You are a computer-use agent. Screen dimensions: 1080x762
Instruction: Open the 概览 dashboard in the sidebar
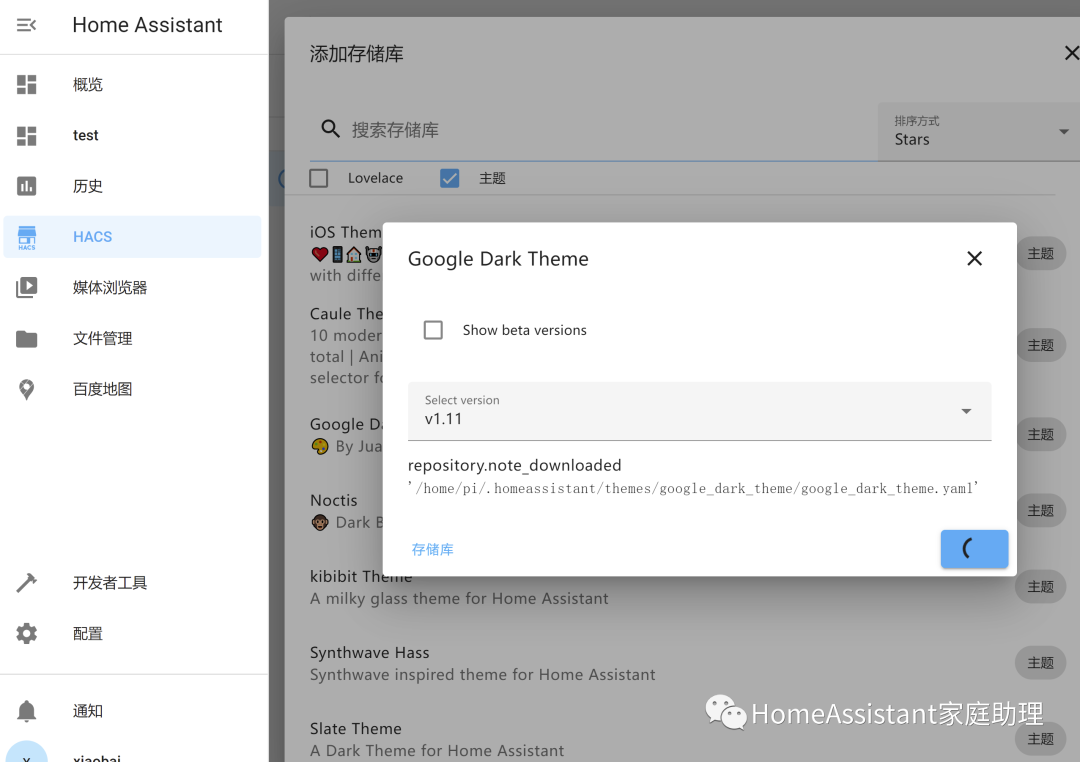point(132,85)
